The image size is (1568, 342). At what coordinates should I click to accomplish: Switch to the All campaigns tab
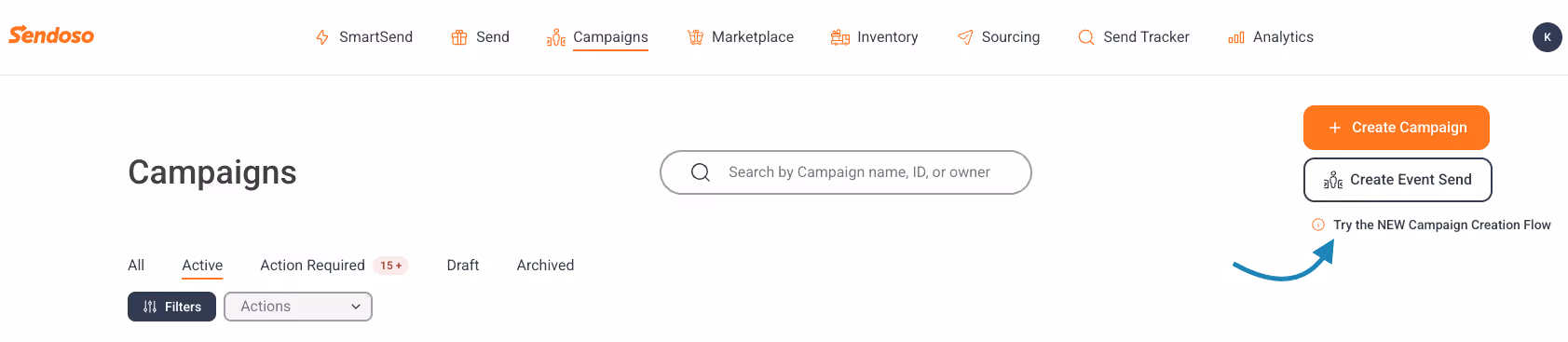[x=136, y=266]
